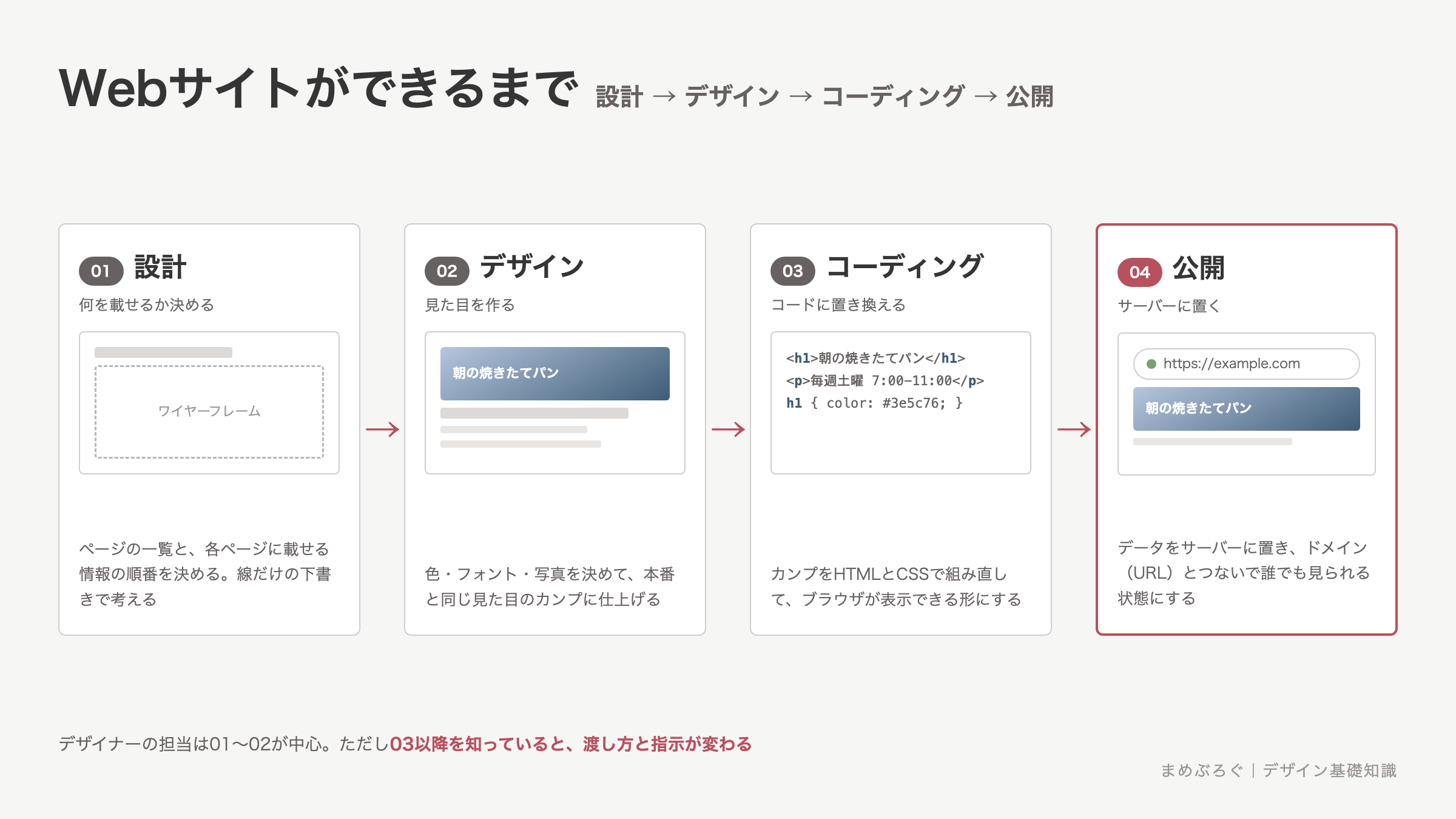
Task: Click the 02 step badge
Action: pyautogui.click(x=447, y=271)
